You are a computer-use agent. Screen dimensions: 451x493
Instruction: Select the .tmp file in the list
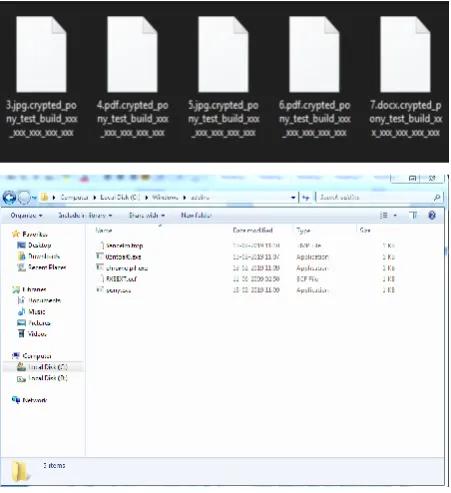(124, 246)
